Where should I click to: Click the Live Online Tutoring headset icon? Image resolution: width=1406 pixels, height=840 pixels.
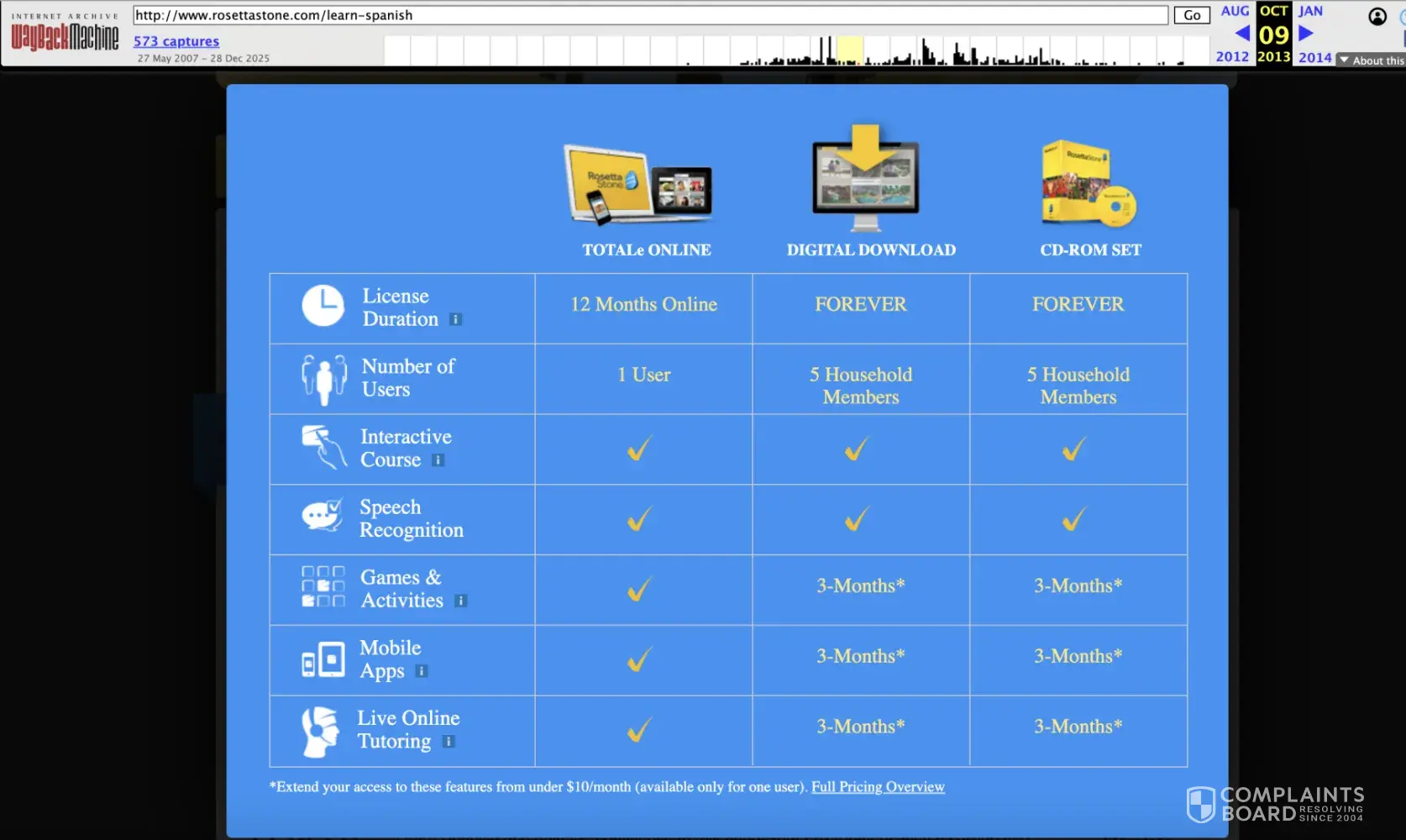coord(320,731)
